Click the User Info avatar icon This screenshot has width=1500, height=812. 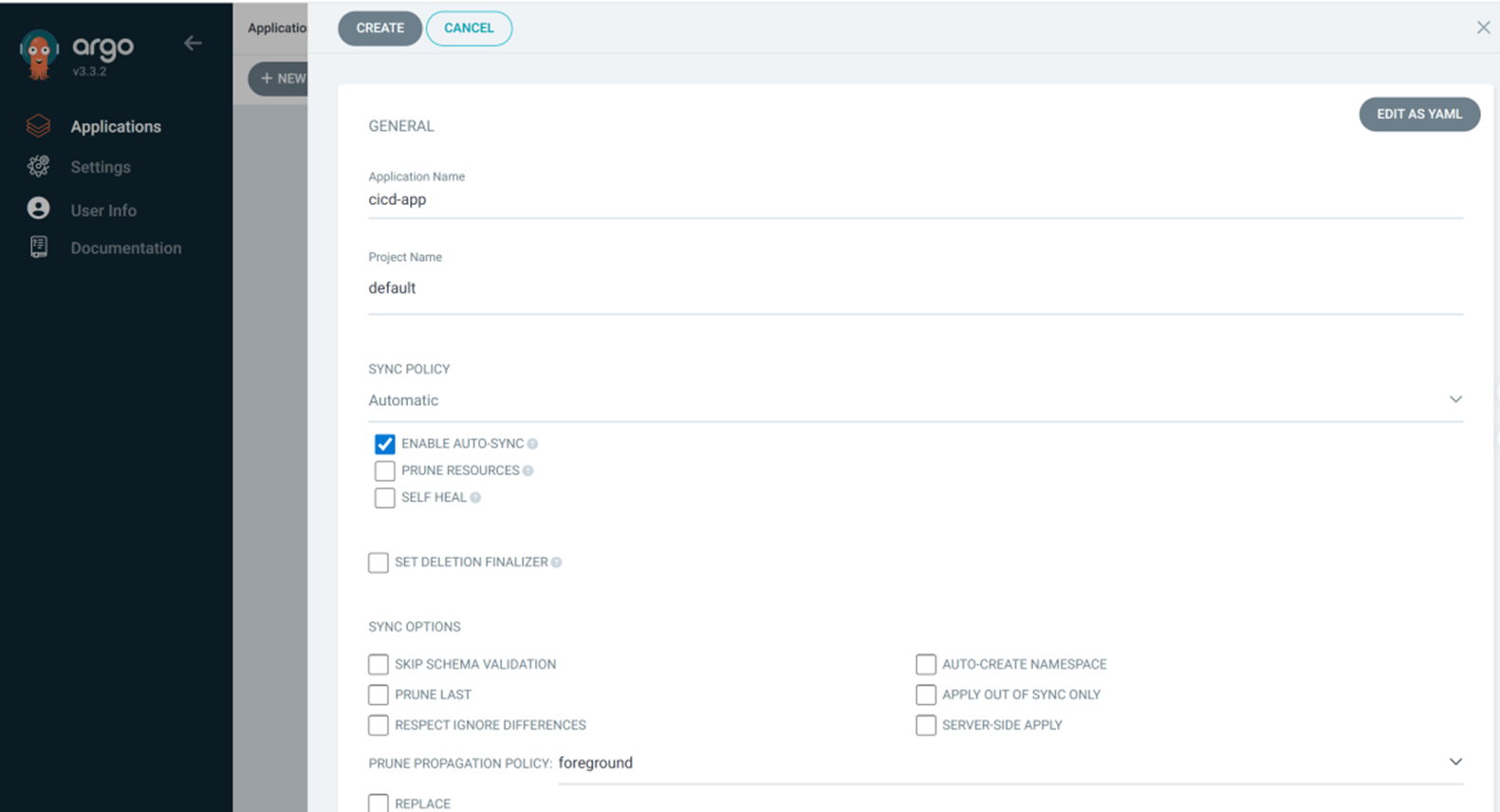coord(39,209)
